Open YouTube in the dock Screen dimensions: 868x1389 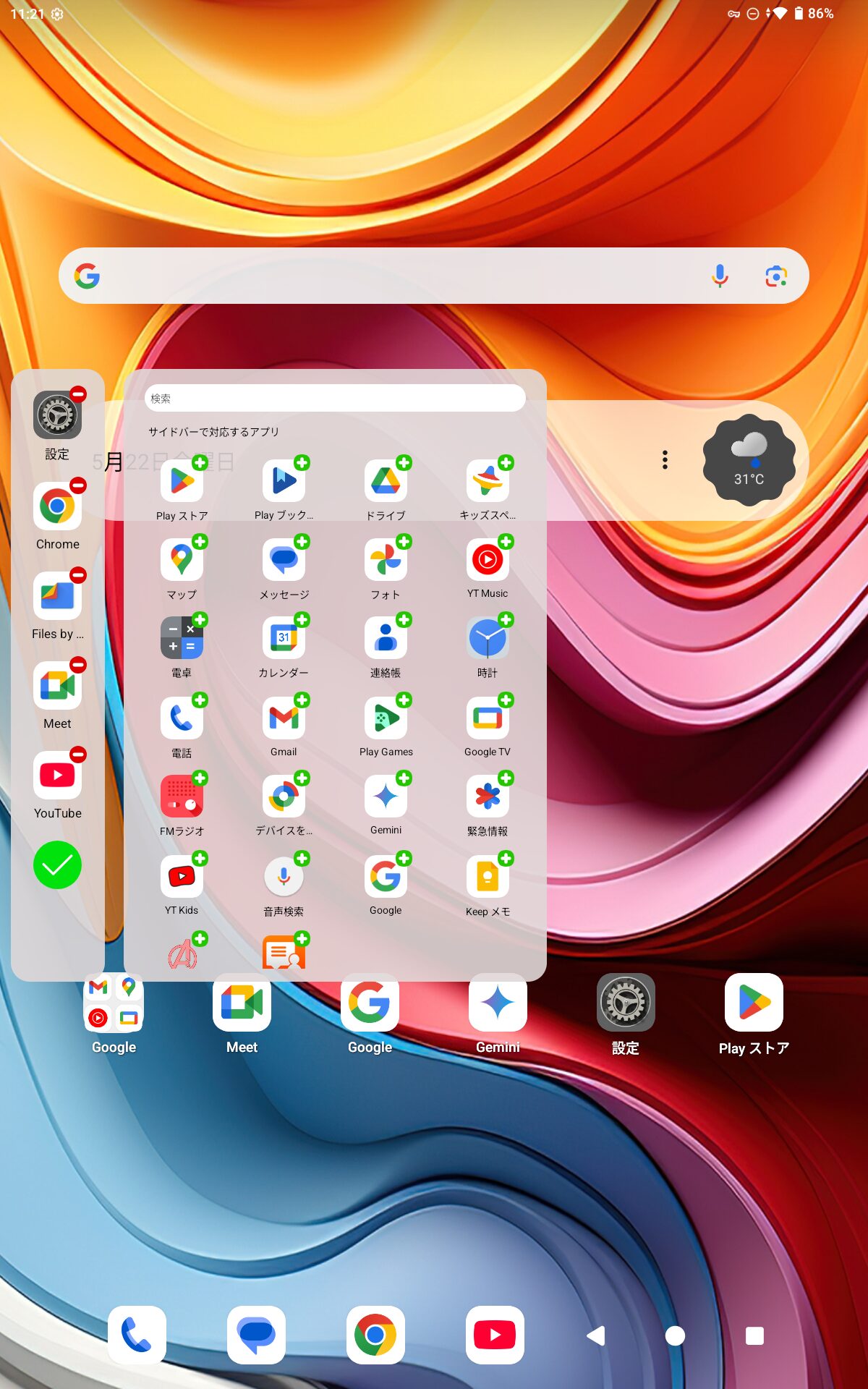495,1335
